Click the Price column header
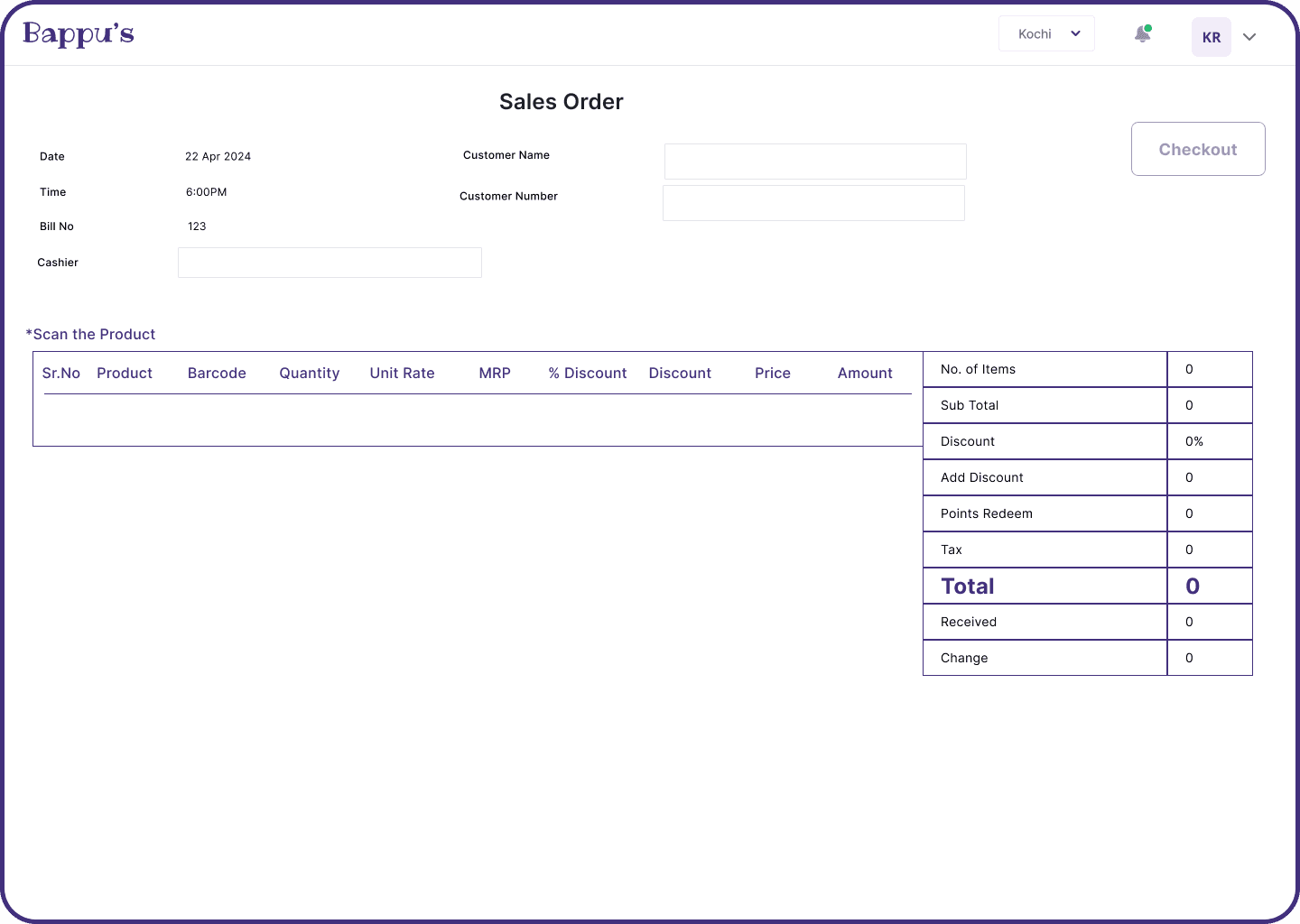1300x924 pixels. 773,373
